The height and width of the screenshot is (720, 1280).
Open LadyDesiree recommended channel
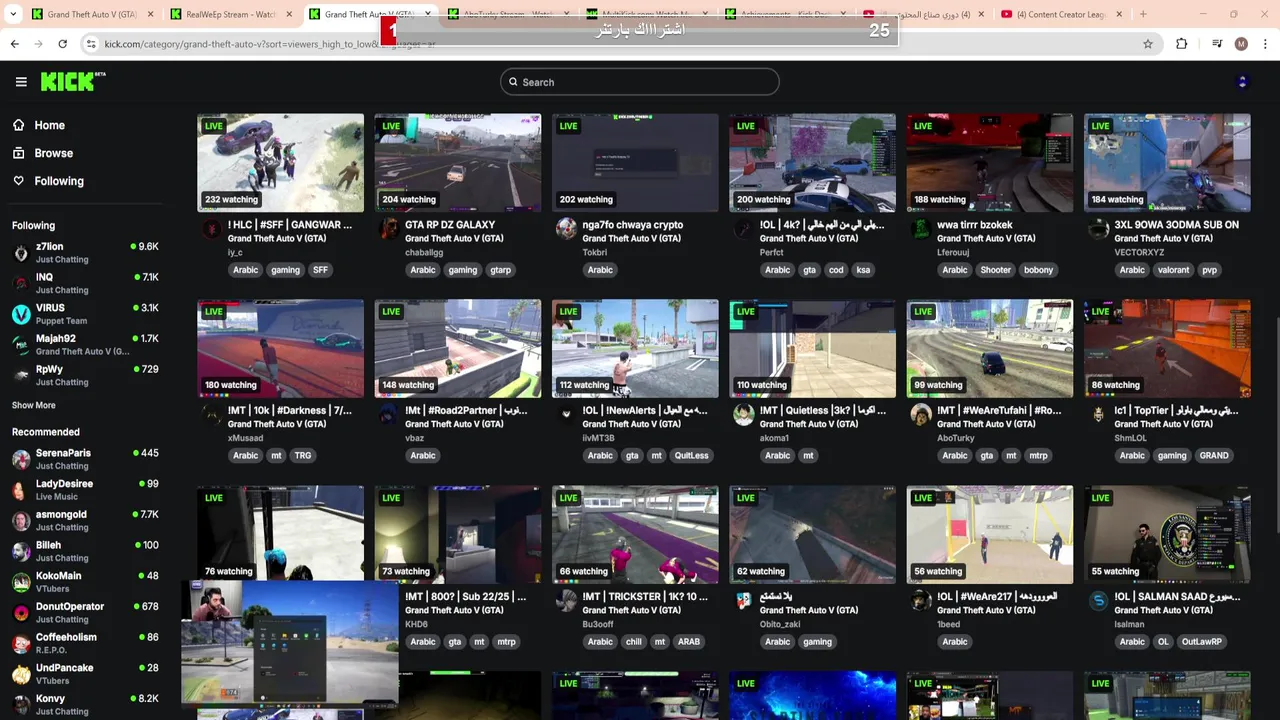click(85, 490)
